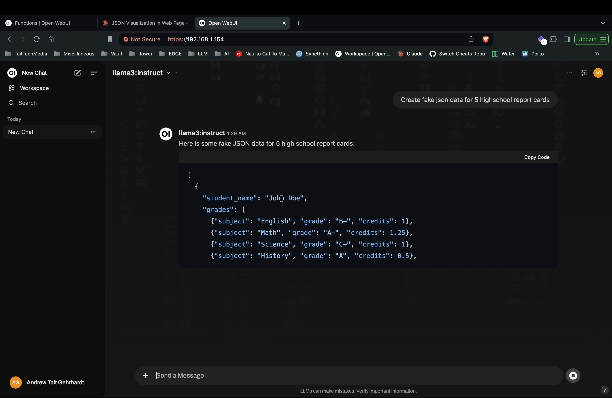The width and height of the screenshot is (612, 398).
Task: Toggle the browser sidebar panel icon
Action: click(567, 39)
